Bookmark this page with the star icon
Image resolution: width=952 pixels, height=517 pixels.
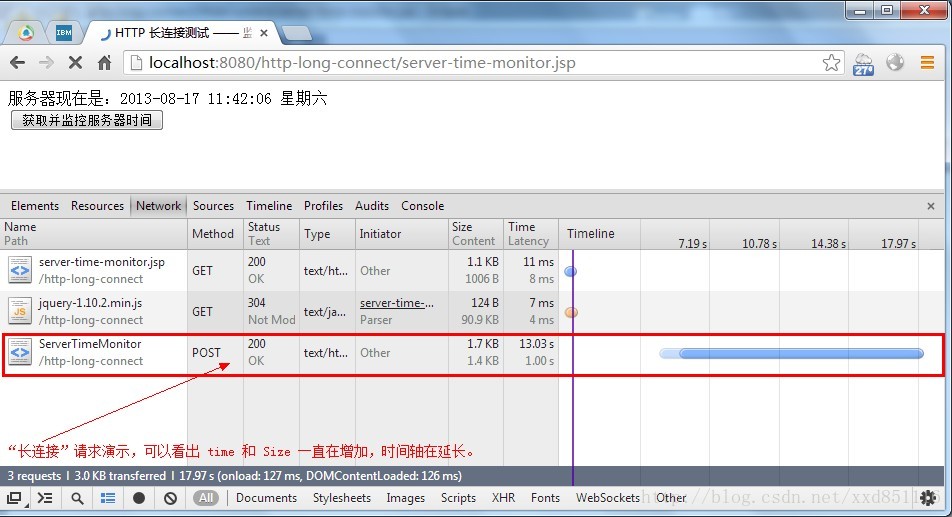831,63
